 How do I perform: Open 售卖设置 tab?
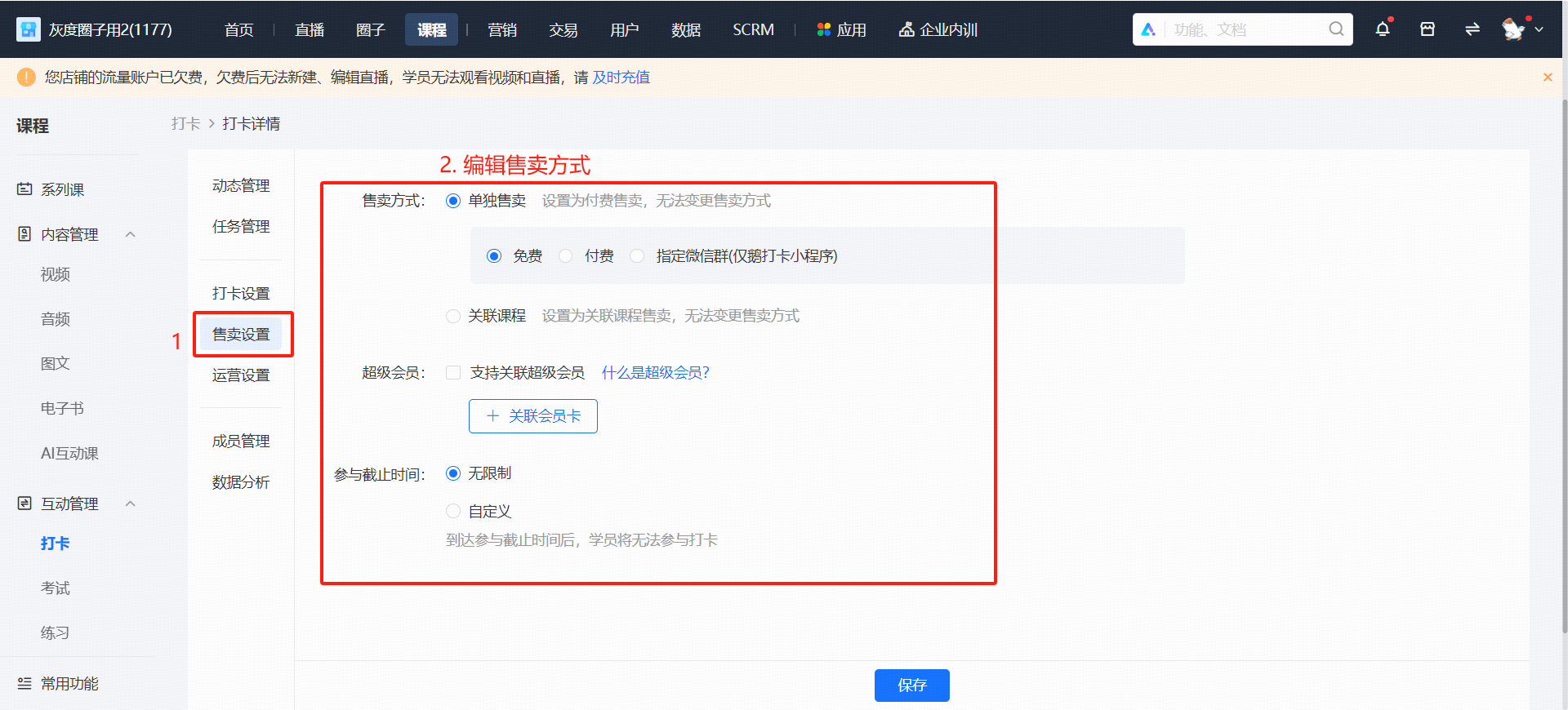click(x=241, y=335)
